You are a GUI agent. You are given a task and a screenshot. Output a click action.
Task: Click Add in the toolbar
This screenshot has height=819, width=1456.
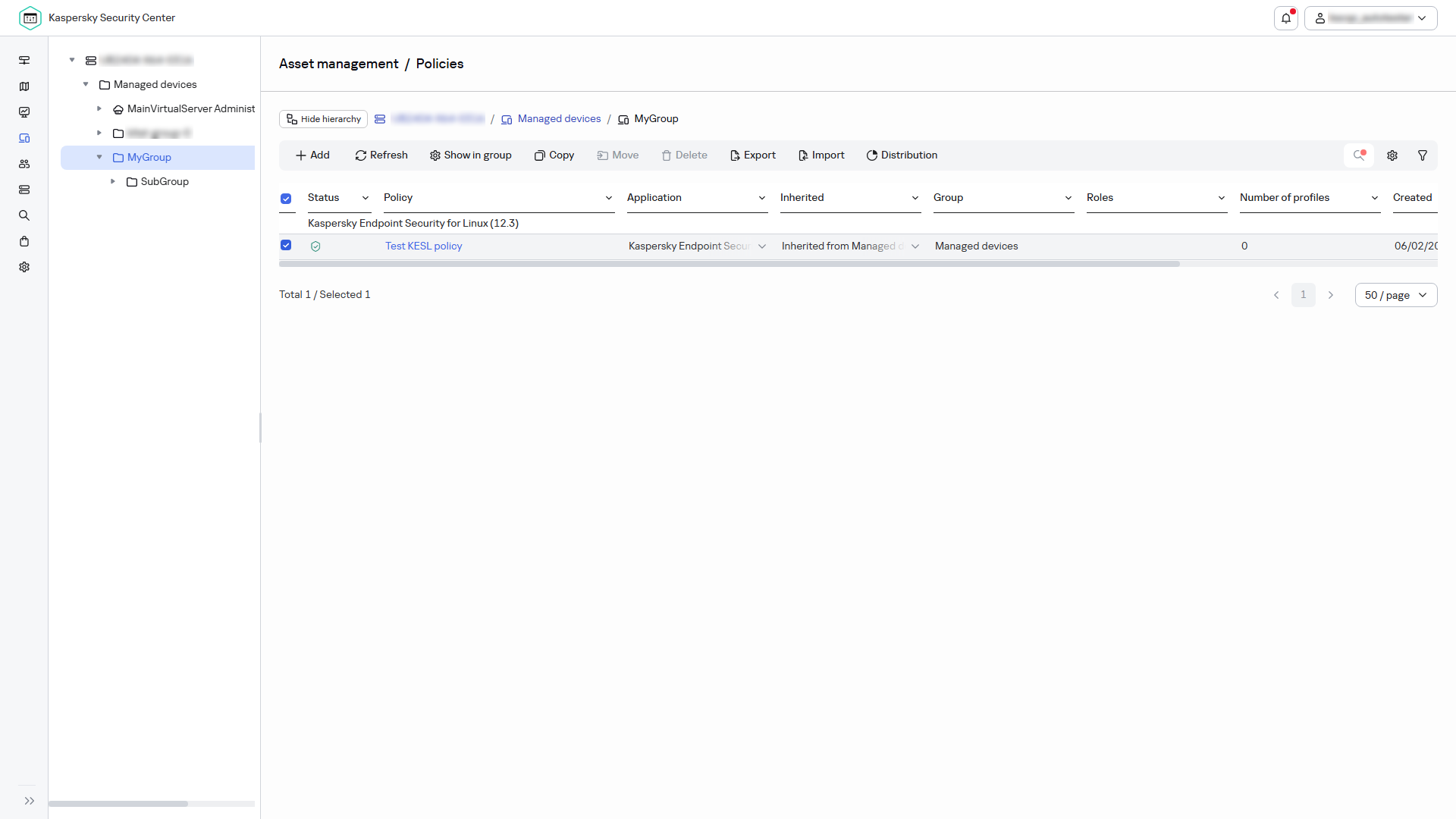pyautogui.click(x=312, y=155)
